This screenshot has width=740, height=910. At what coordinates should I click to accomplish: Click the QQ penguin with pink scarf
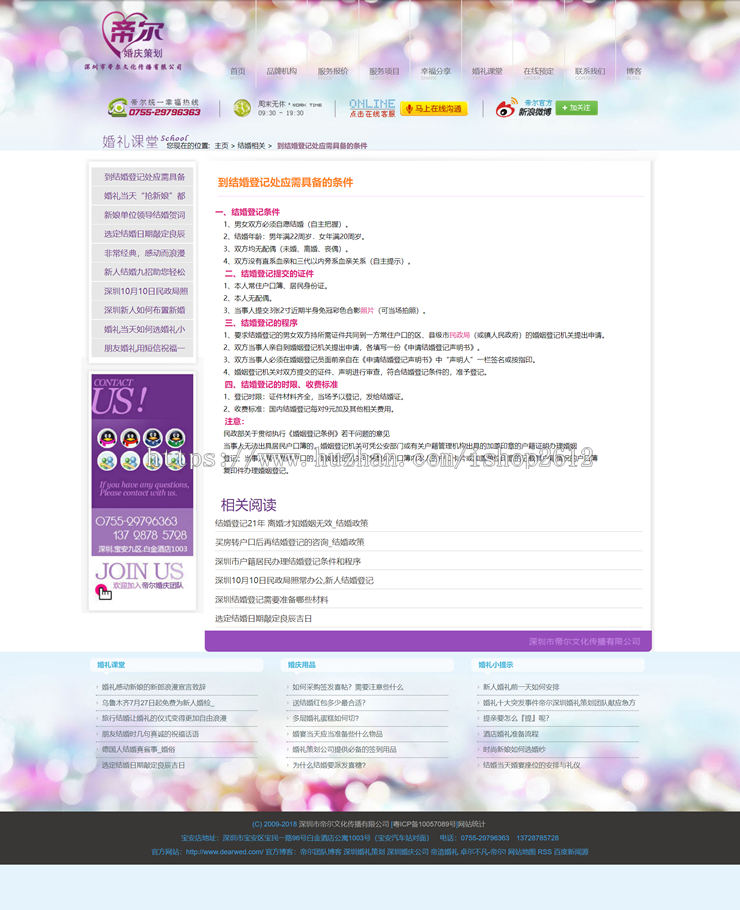pyautogui.click(x=107, y=438)
